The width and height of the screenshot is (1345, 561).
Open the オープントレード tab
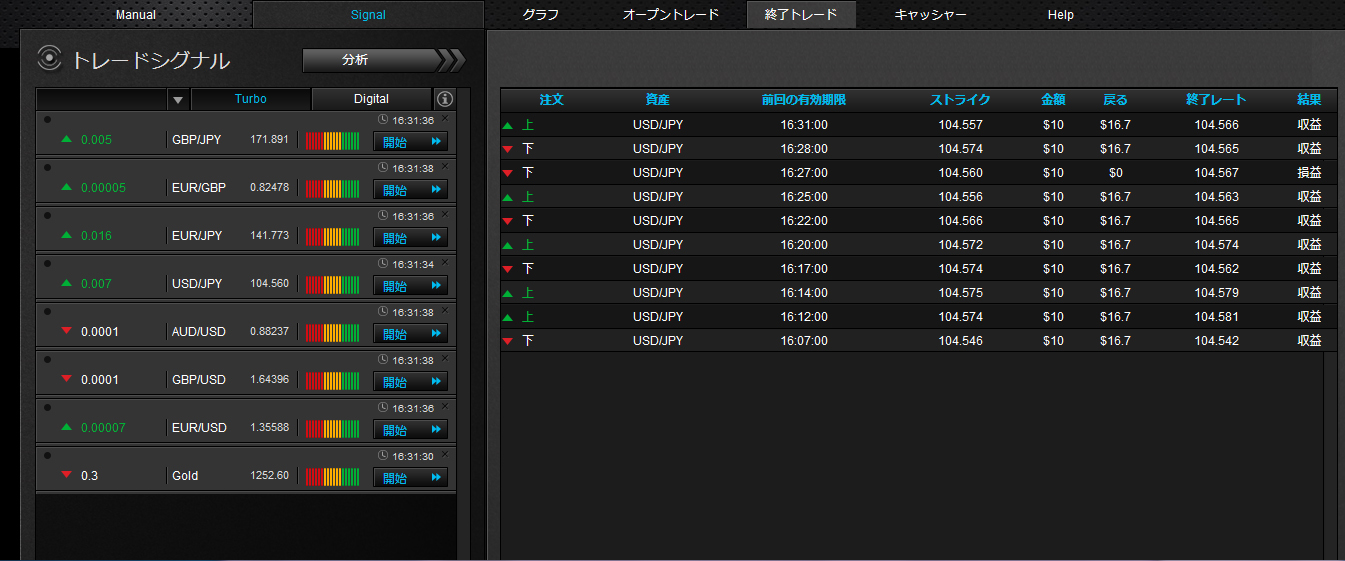click(671, 15)
